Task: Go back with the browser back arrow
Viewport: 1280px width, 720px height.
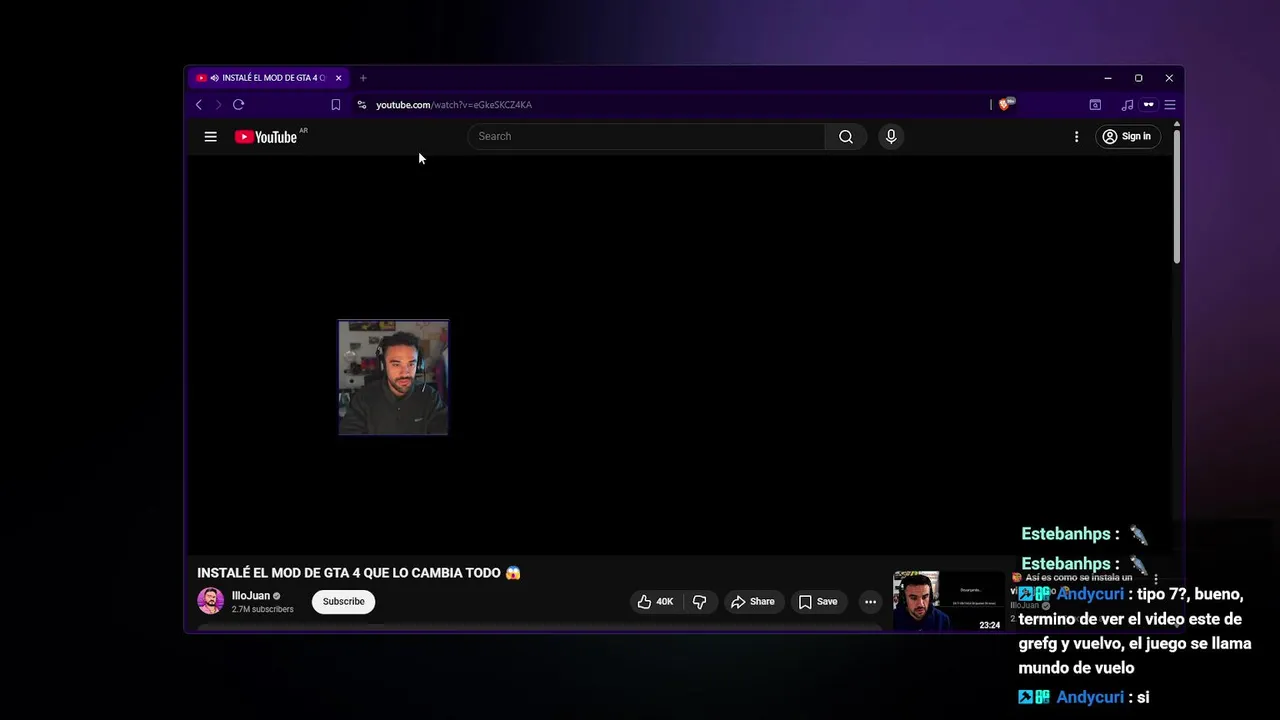Action: (199, 105)
